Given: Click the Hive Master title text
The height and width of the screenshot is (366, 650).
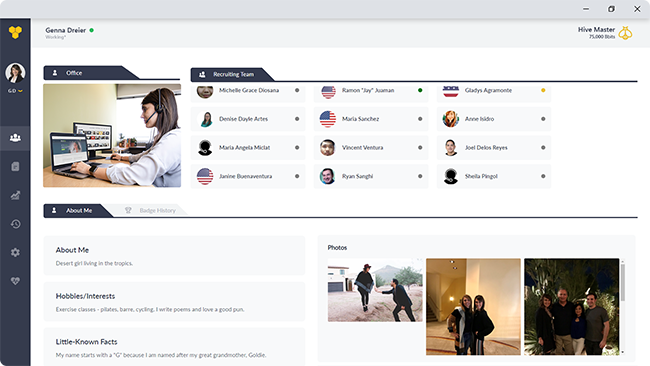Looking at the screenshot, I should [x=596, y=29].
